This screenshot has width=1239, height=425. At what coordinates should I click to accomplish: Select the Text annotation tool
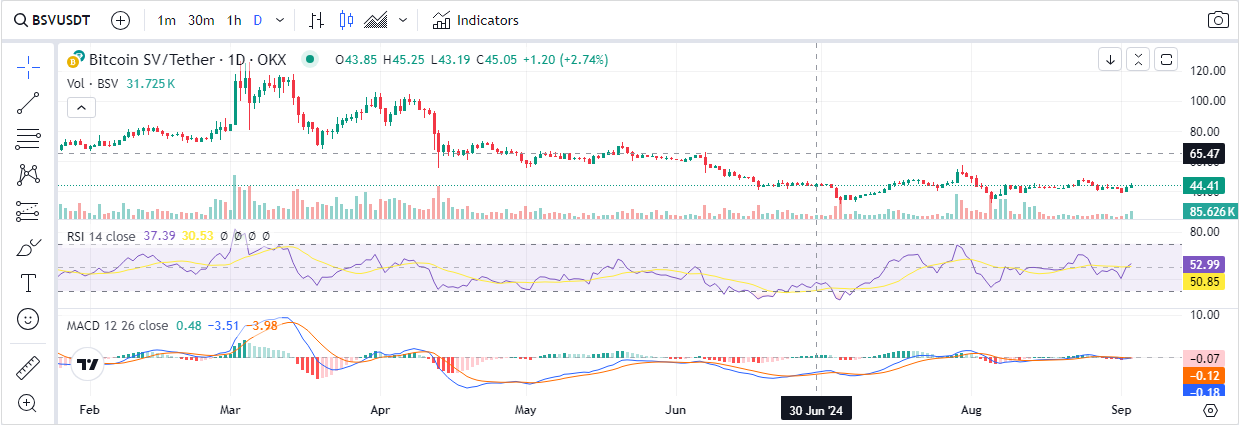pyautogui.click(x=28, y=283)
